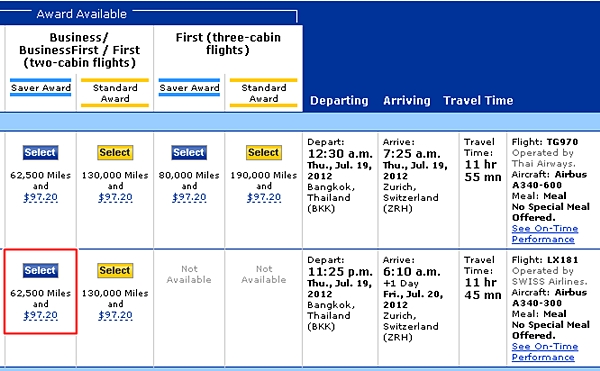
Task: Click First Standard Award column heading
Action: pos(264,93)
